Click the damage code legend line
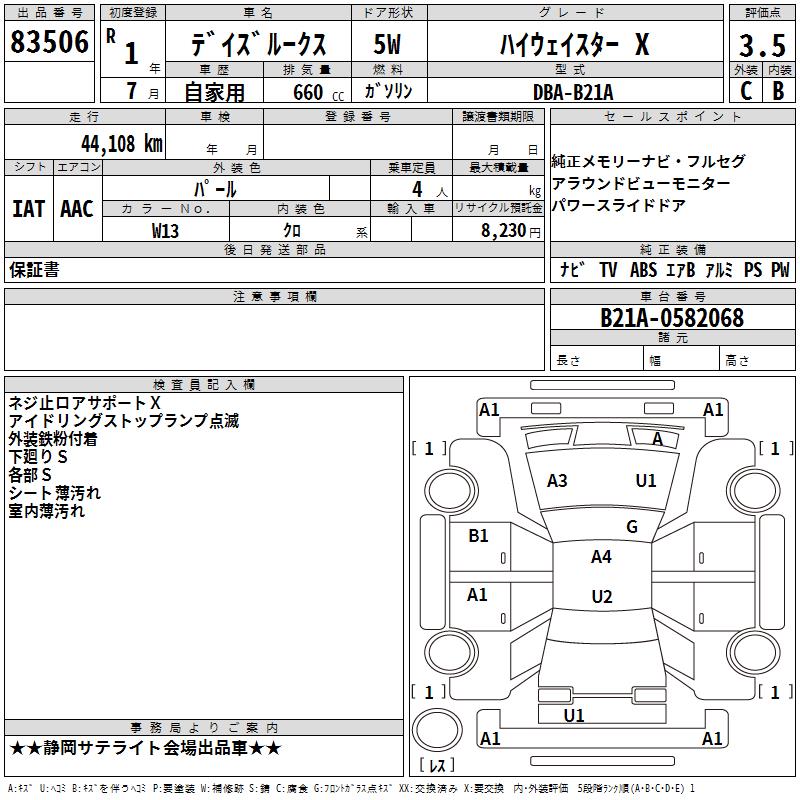The width and height of the screenshot is (800, 800). coord(352,788)
